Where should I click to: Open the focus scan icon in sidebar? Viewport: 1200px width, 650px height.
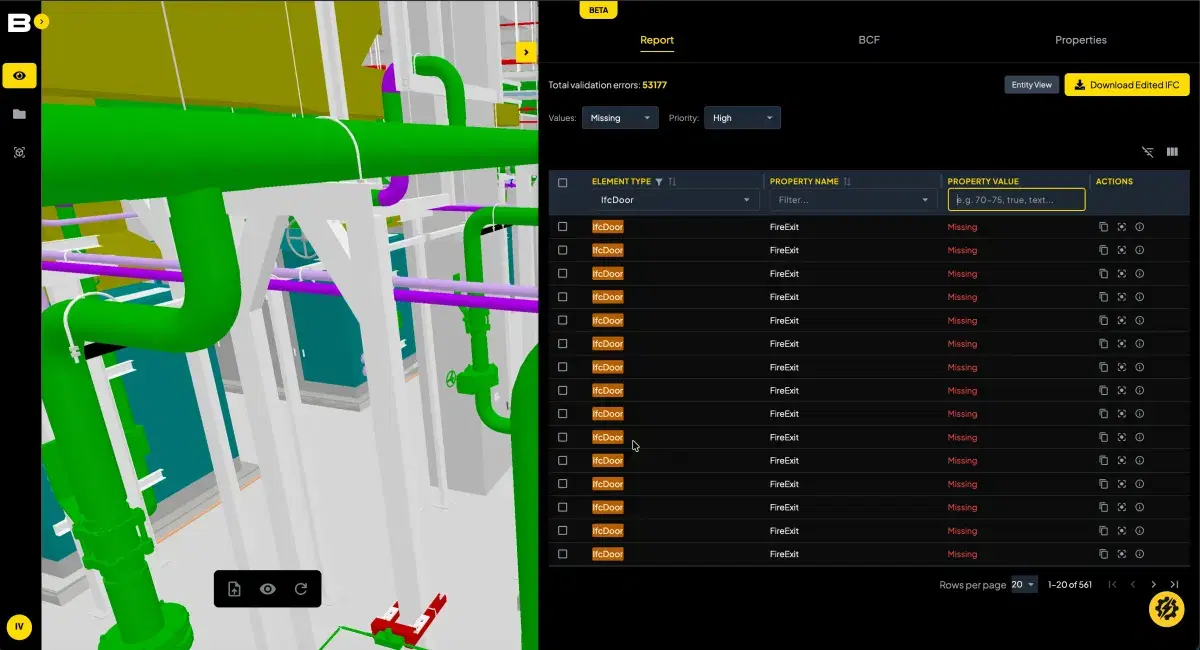pyautogui.click(x=19, y=153)
